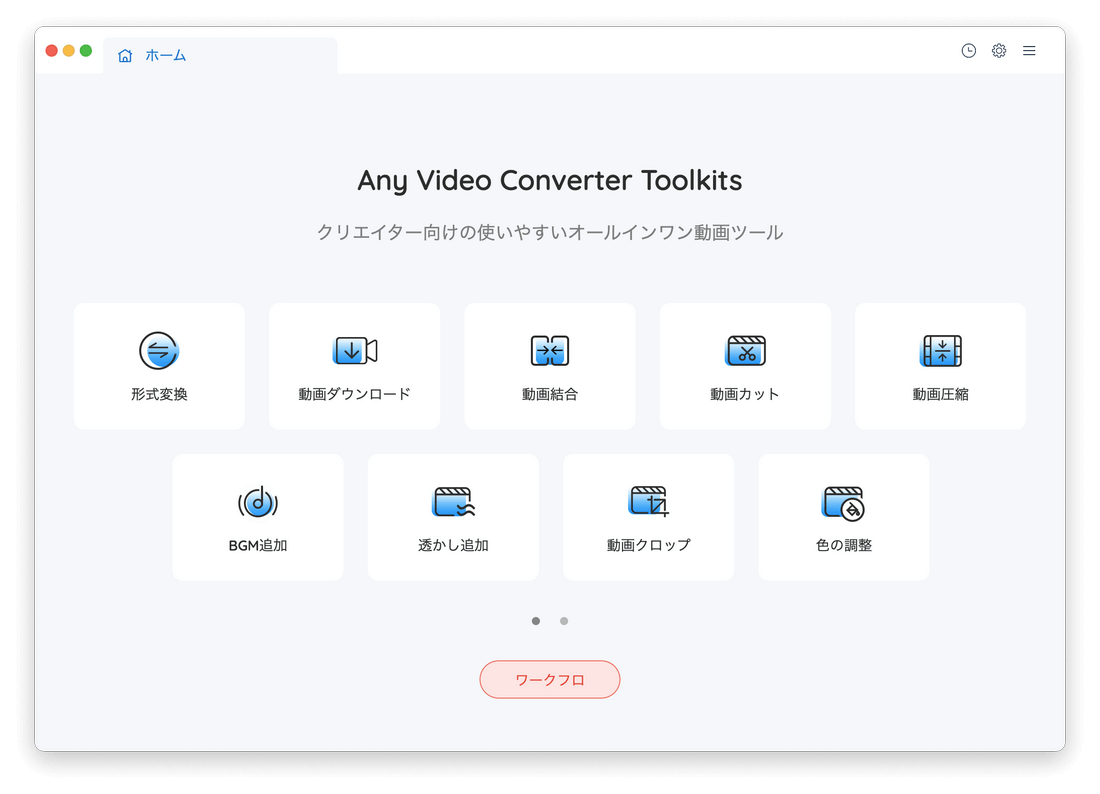Start the 動画クロップ video crop tool
Image resolution: width=1100 pixels, height=794 pixels.
coord(648,517)
